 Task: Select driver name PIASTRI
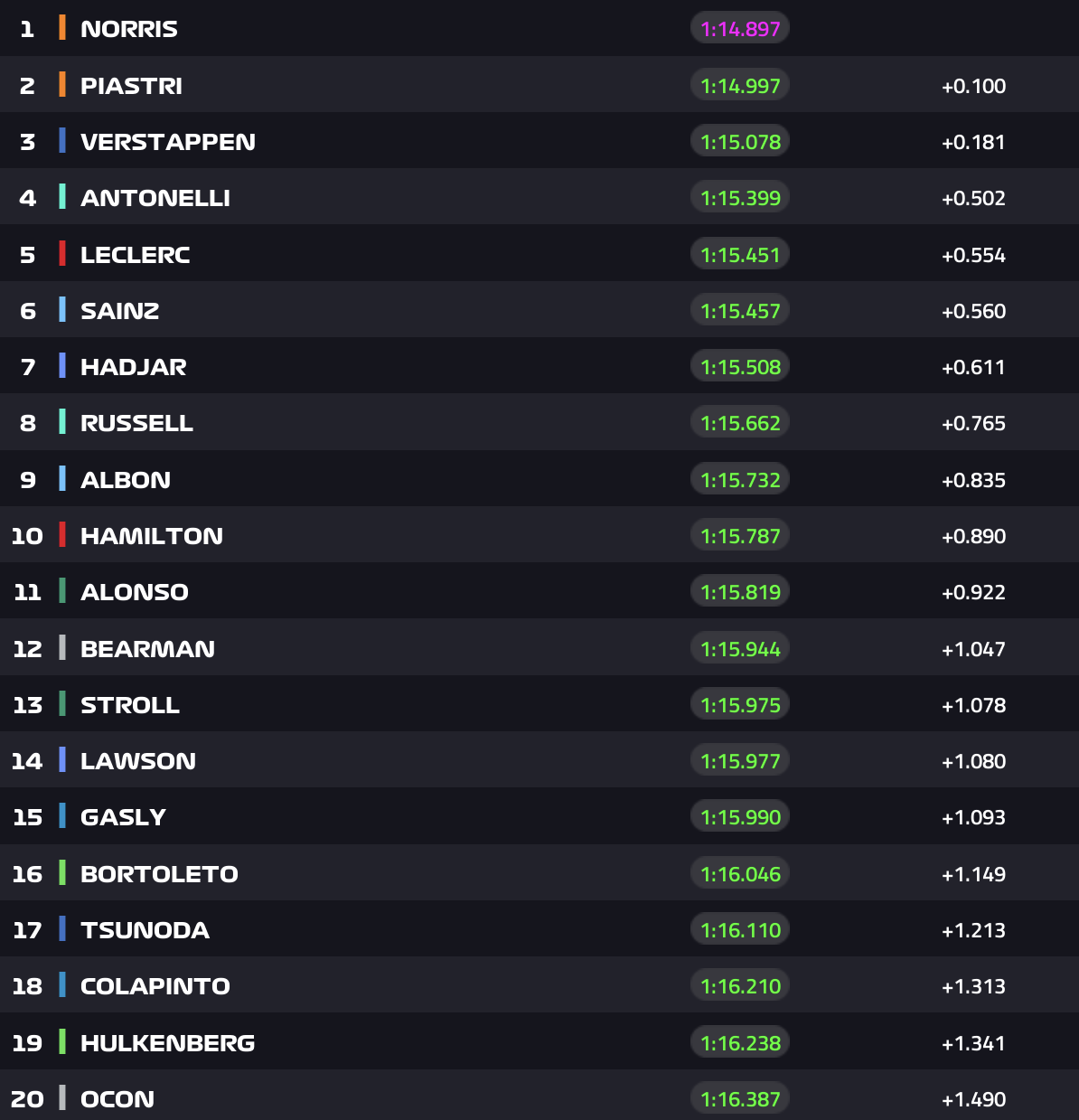(x=131, y=86)
